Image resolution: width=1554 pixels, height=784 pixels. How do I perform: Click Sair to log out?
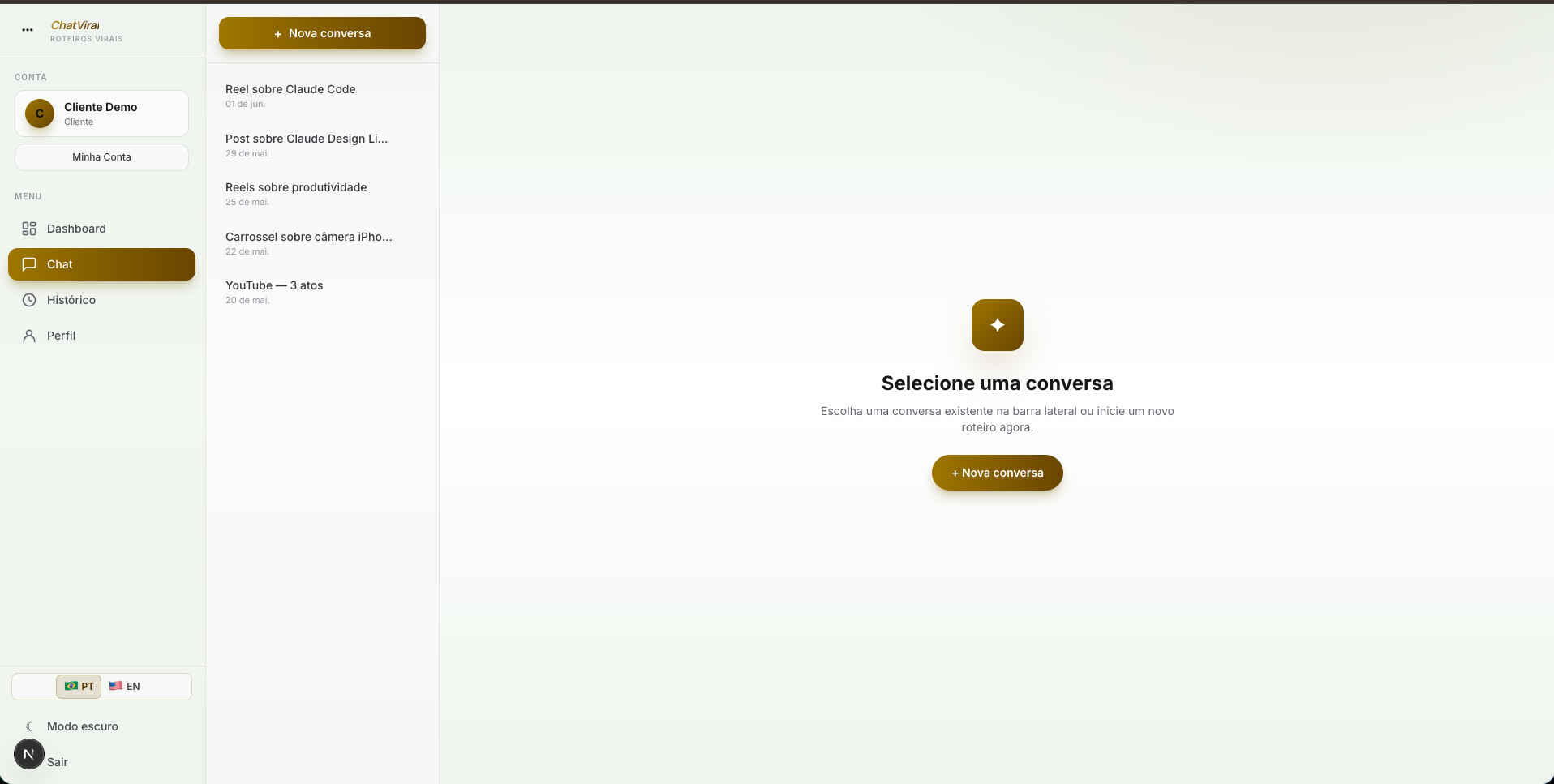[58, 762]
